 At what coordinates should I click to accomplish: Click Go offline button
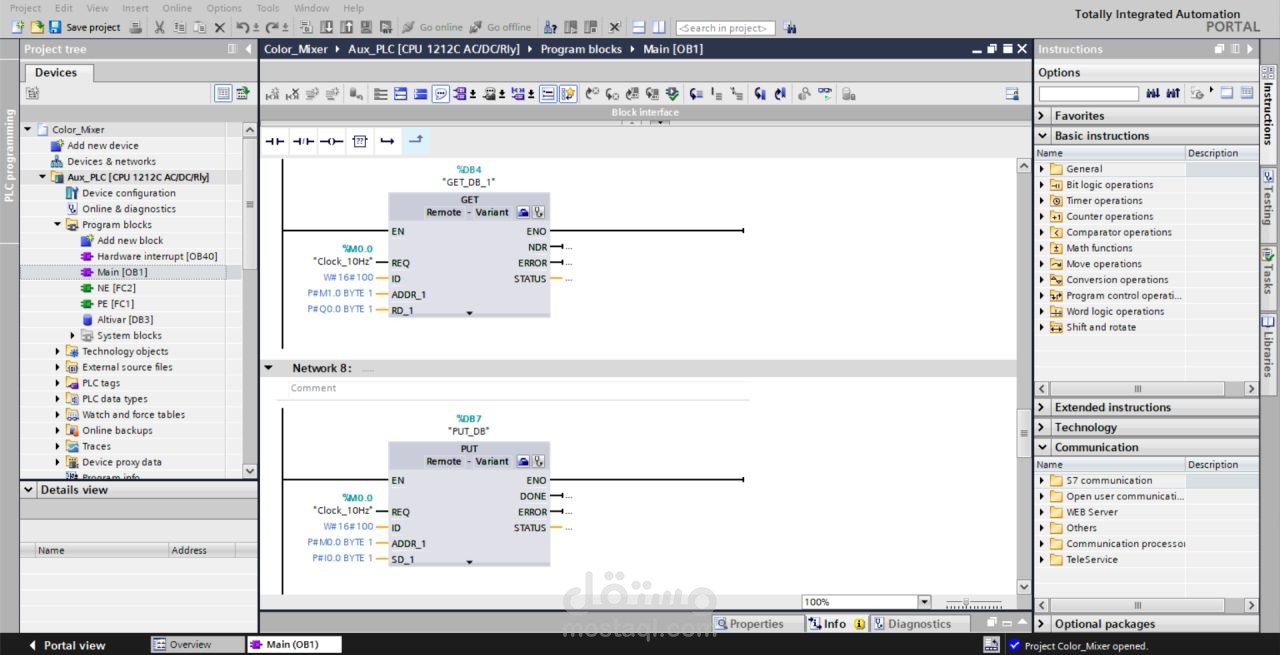[501, 27]
